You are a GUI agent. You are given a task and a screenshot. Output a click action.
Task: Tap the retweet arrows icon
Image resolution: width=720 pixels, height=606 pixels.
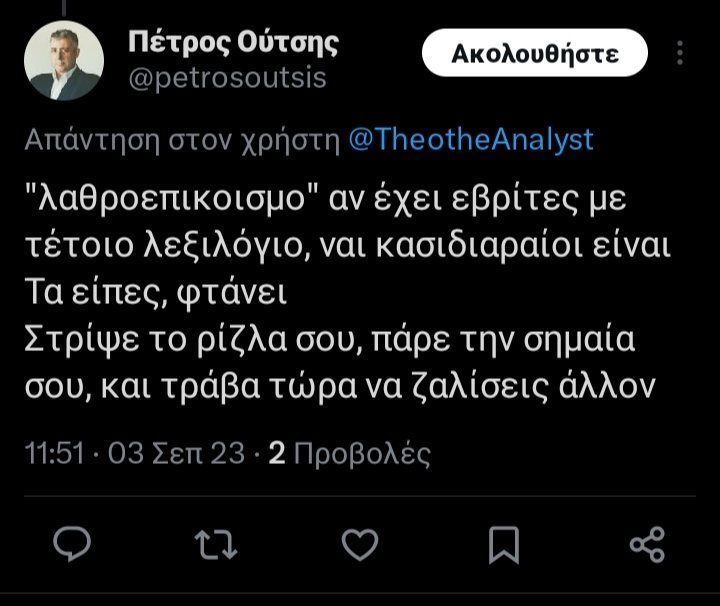(x=214, y=545)
